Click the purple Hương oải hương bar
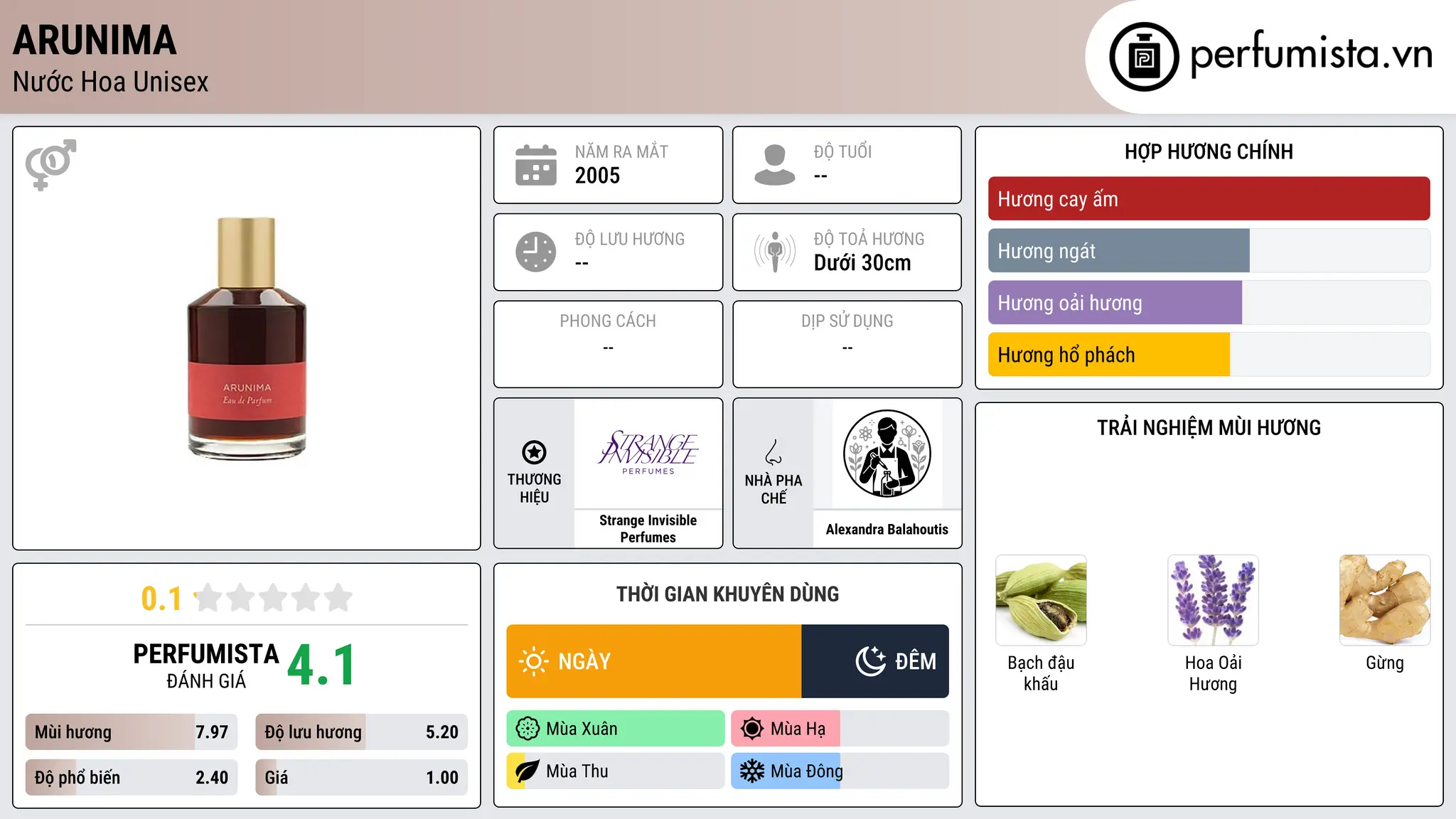Image resolution: width=1456 pixels, height=819 pixels. click(1115, 303)
